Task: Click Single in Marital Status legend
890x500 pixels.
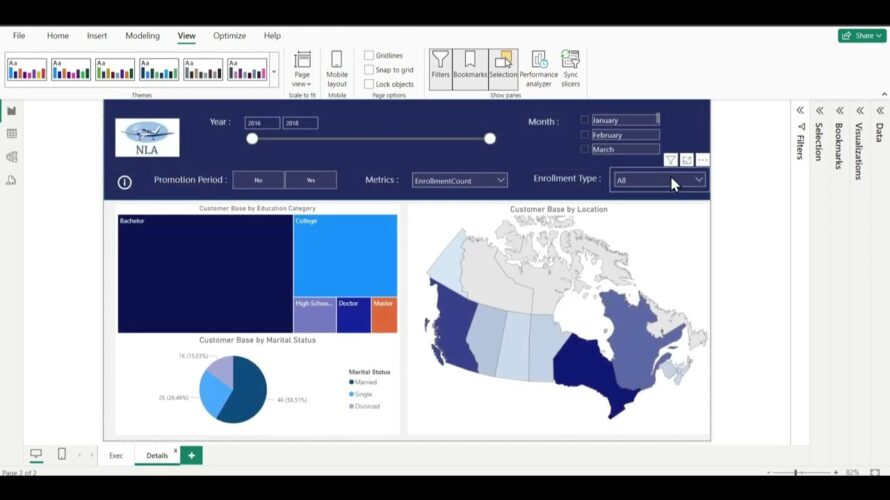Action: (x=361, y=394)
